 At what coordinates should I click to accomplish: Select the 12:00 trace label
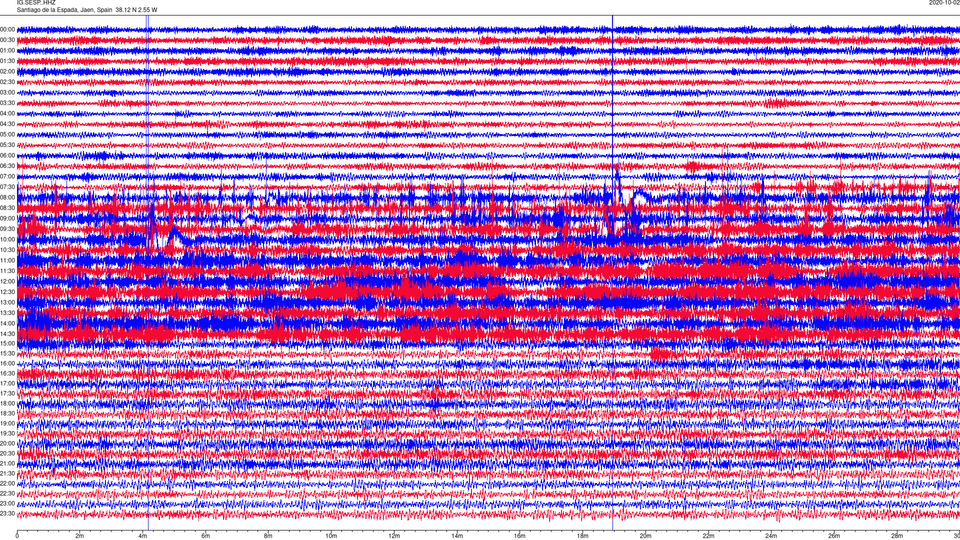7,282
